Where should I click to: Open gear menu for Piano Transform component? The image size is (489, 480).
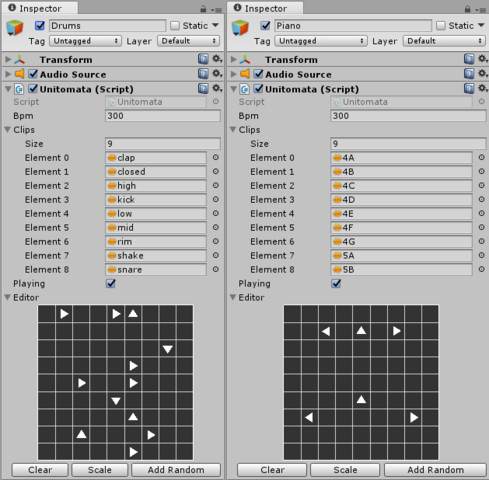pyautogui.click(x=483, y=59)
